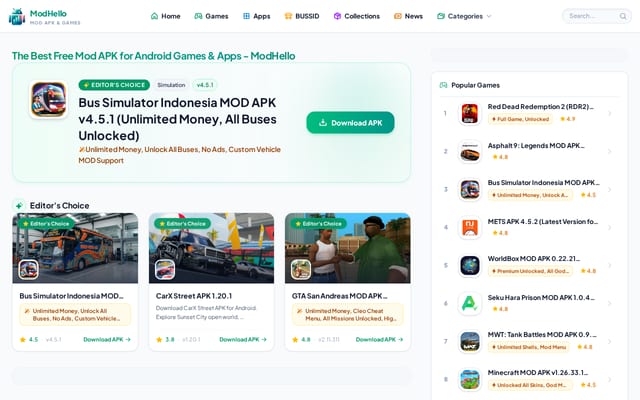Viewport: 640px width, 400px height.
Task: Open the featured Bus Simulator Indonesia app icon
Action: tap(49, 100)
